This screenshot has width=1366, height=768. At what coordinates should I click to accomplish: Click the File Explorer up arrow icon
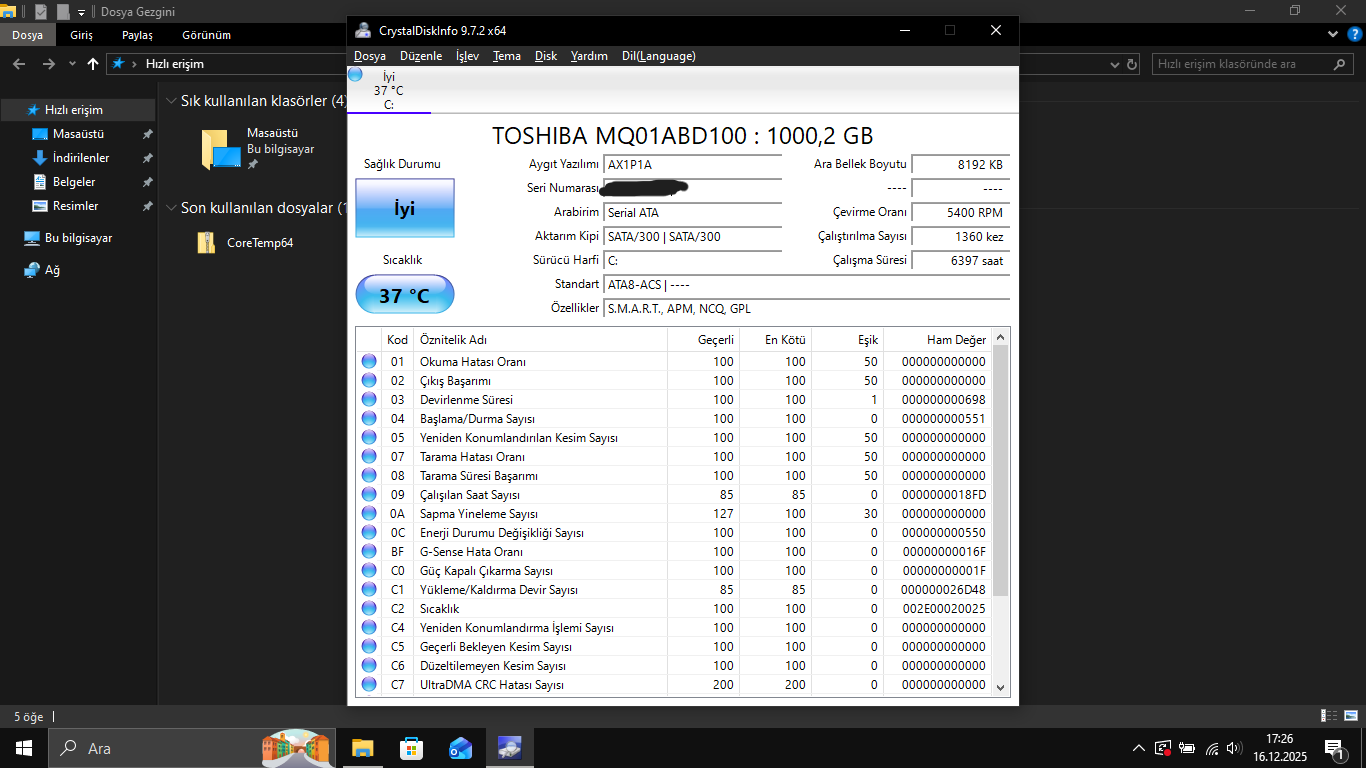pyautogui.click(x=93, y=64)
